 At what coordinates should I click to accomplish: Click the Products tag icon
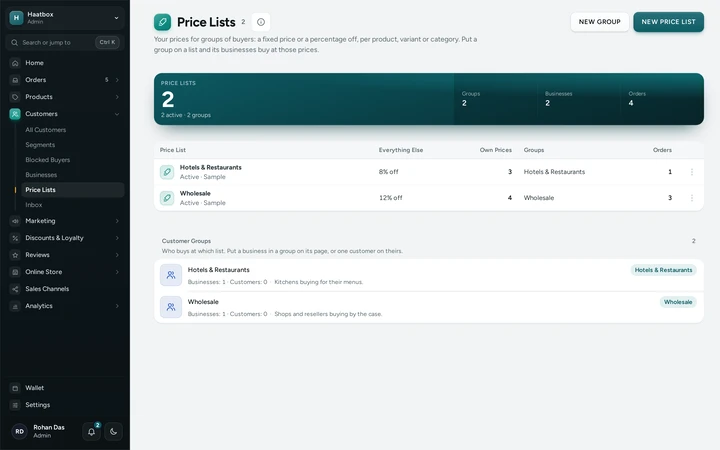pyautogui.click(x=15, y=97)
